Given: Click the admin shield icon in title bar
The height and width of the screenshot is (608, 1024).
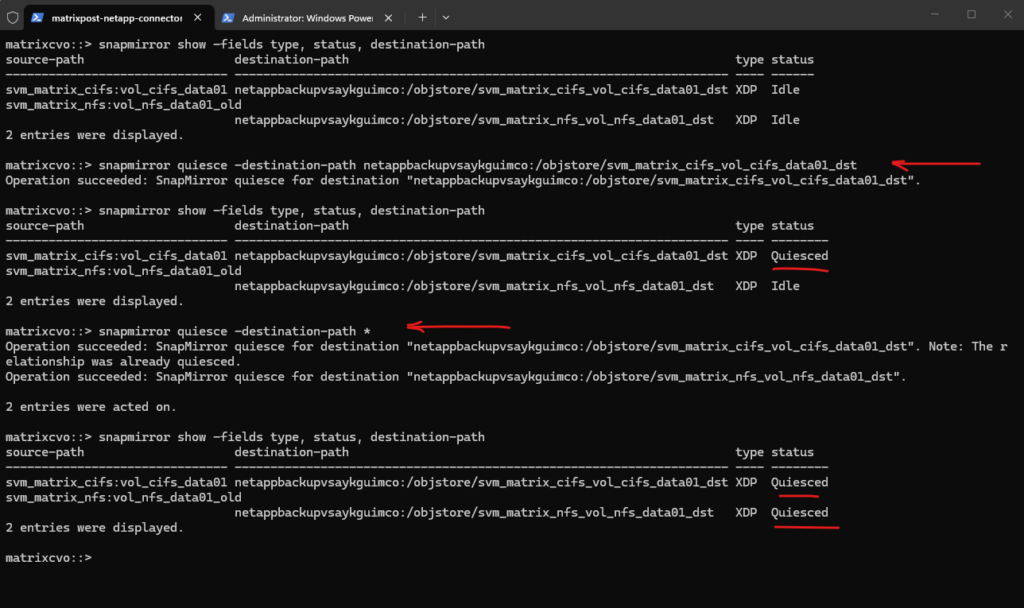Looking at the screenshot, I should (x=12, y=17).
